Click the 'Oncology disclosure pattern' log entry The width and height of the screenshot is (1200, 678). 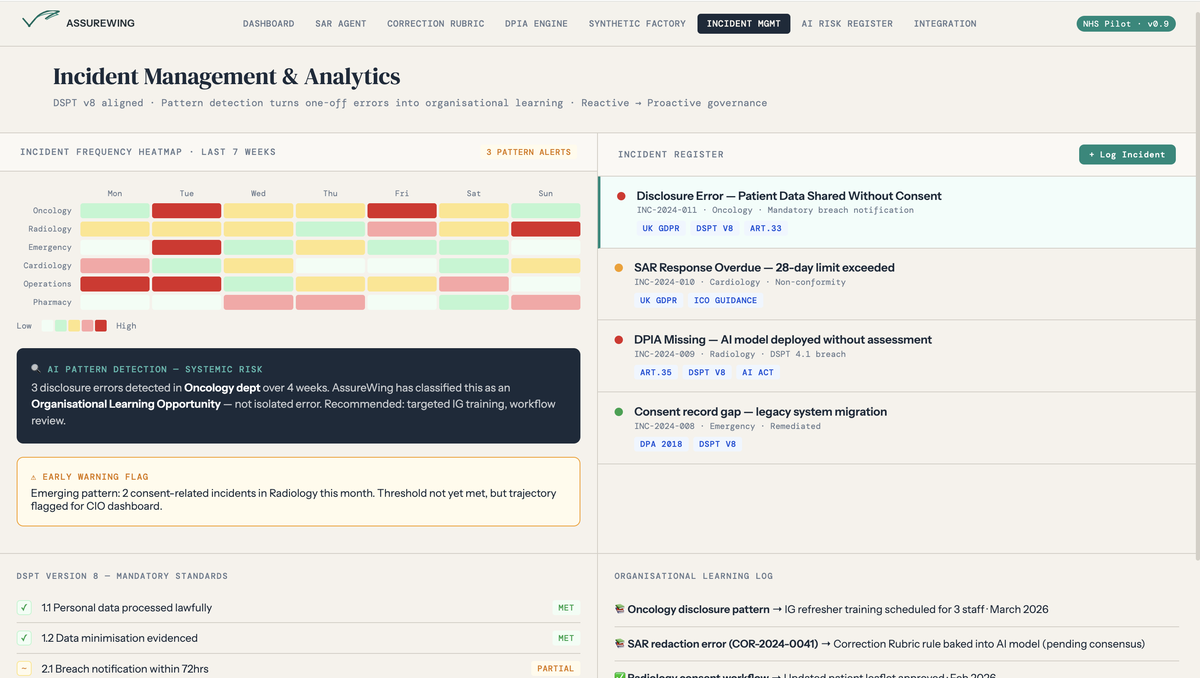coord(699,609)
